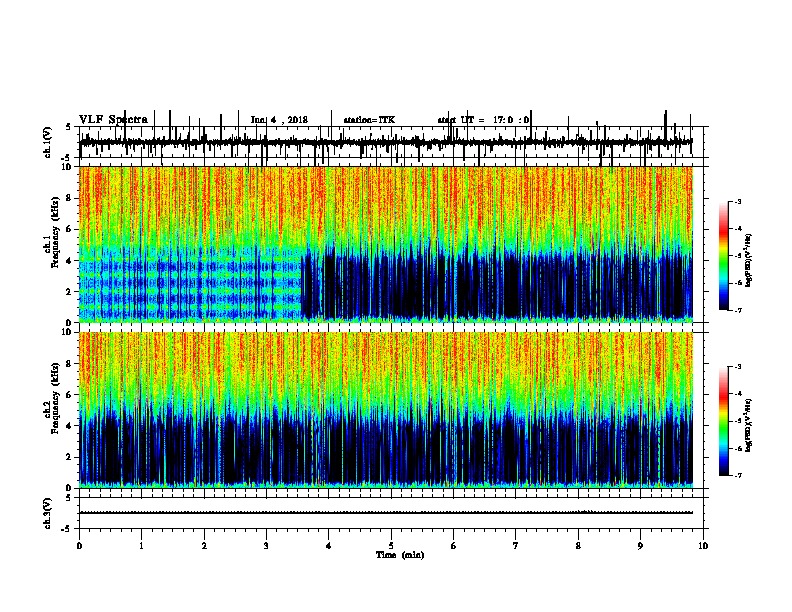Click the "Time (min)" axis label
792x612 pixels.
pos(400,555)
